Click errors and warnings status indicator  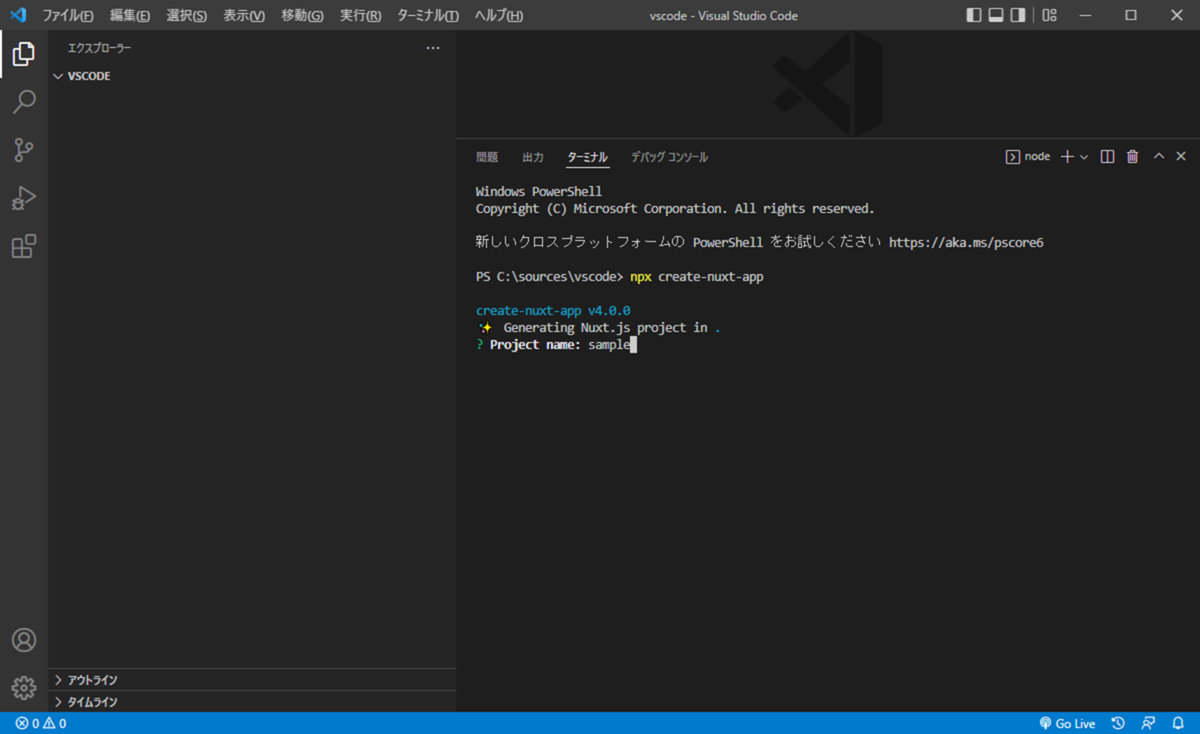coord(41,723)
